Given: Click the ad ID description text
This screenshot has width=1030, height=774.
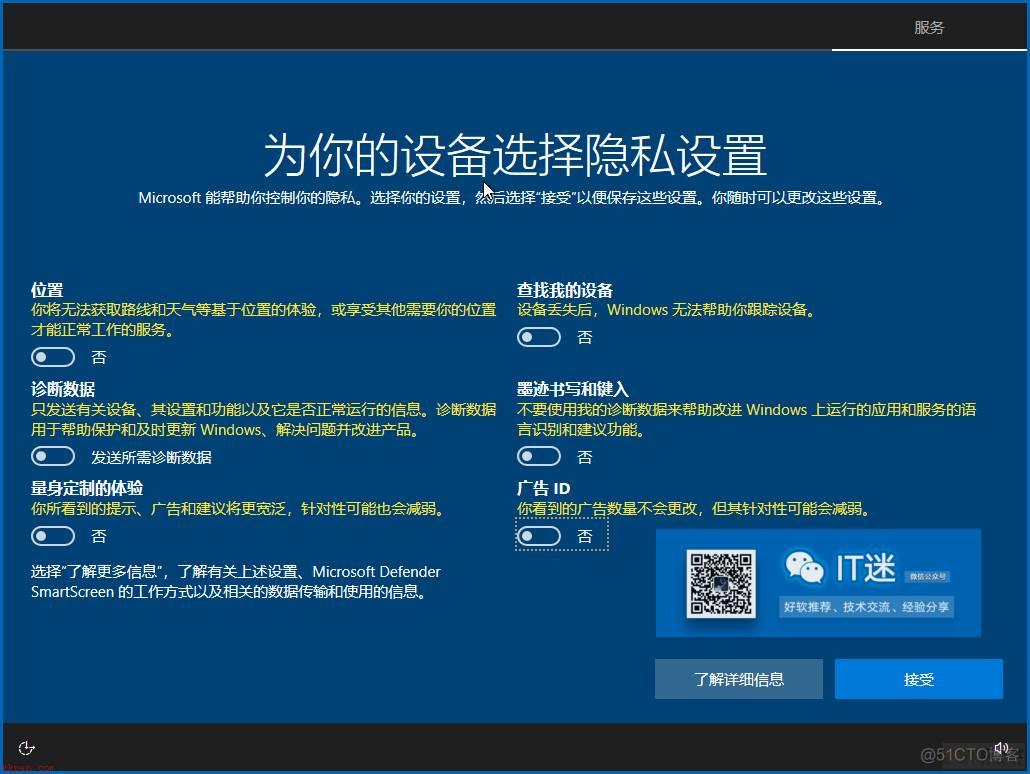Looking at the screenshot, I should 694,509.
